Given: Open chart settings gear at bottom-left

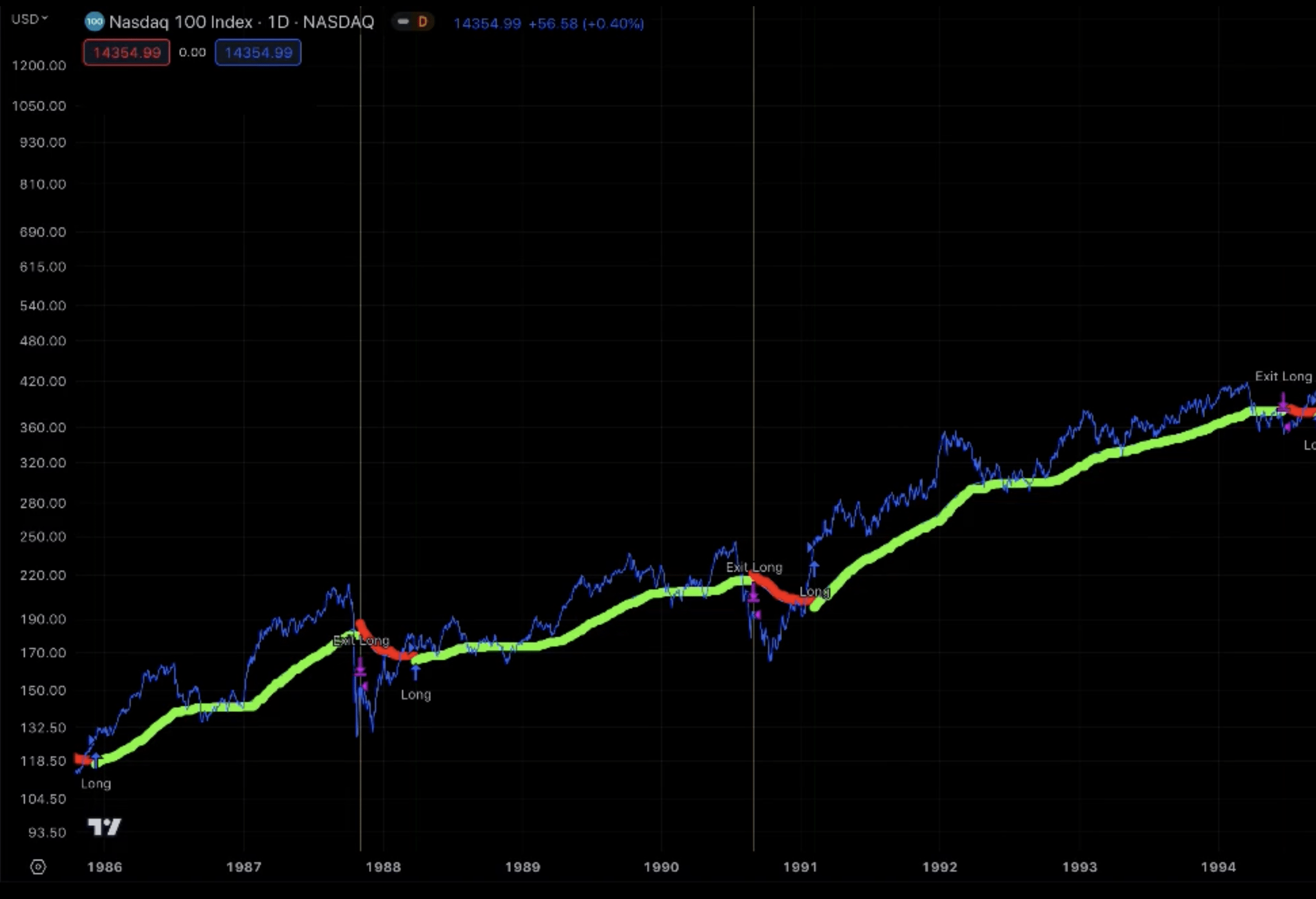Looking at the screenshot, I should (x=38, y=867).
